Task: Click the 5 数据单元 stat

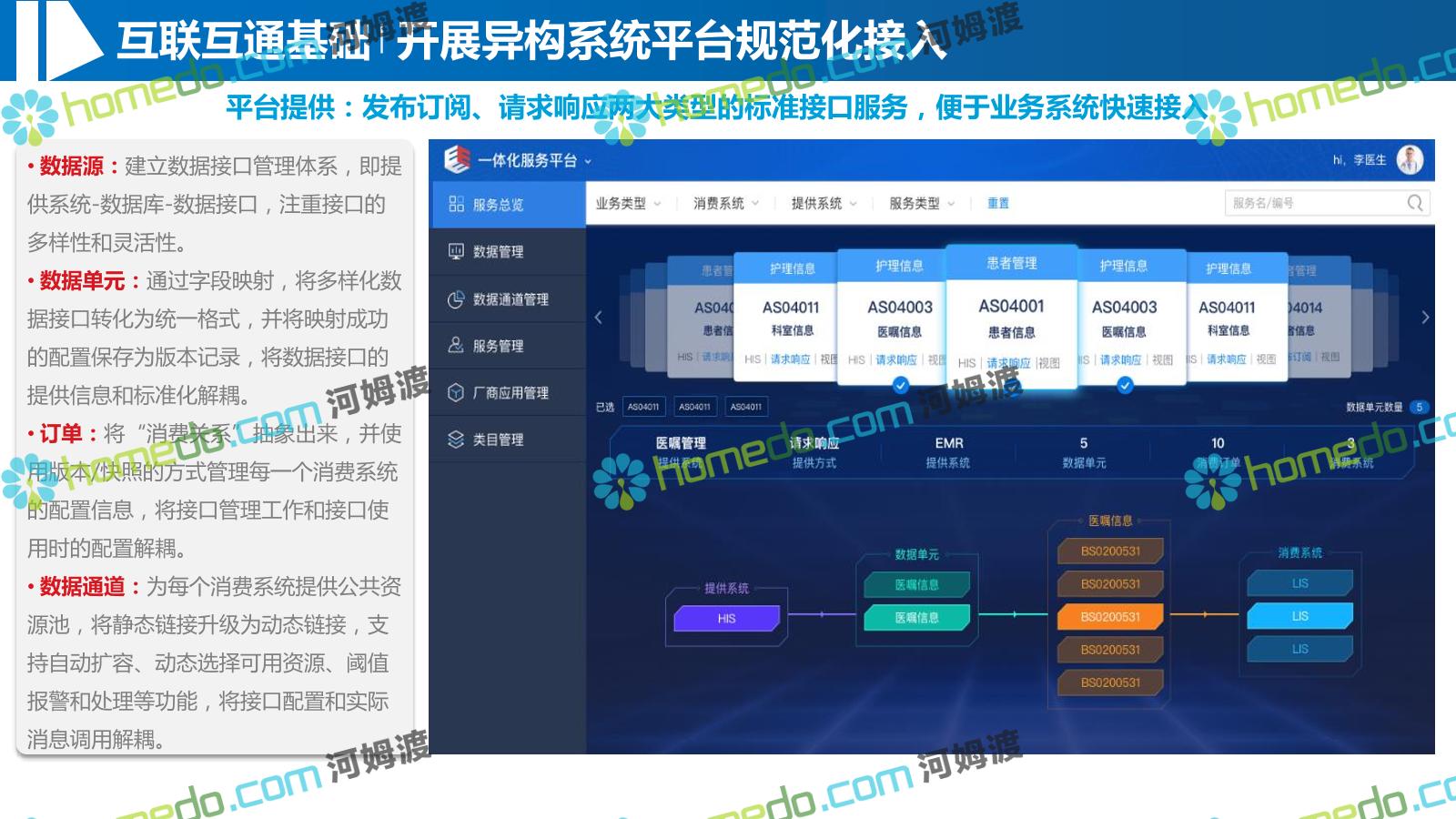Action: [1083, 451]
